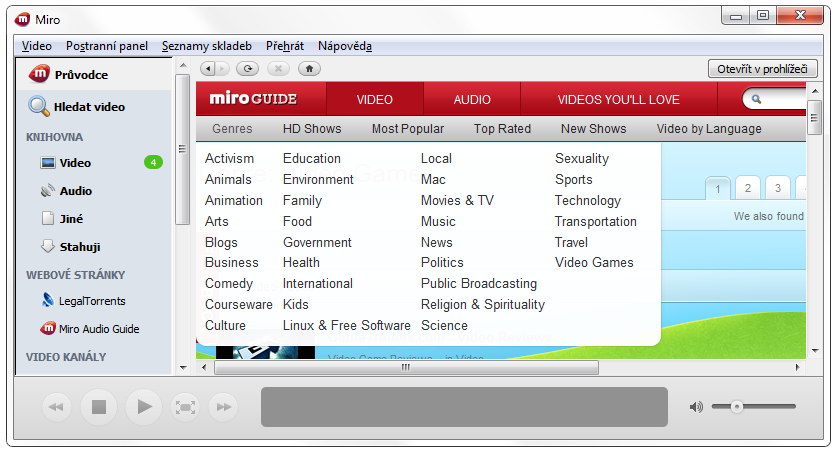The width and height of the screenshot is (834, 450).
Task: Open the HD Shows section
Action: [312, 129]
